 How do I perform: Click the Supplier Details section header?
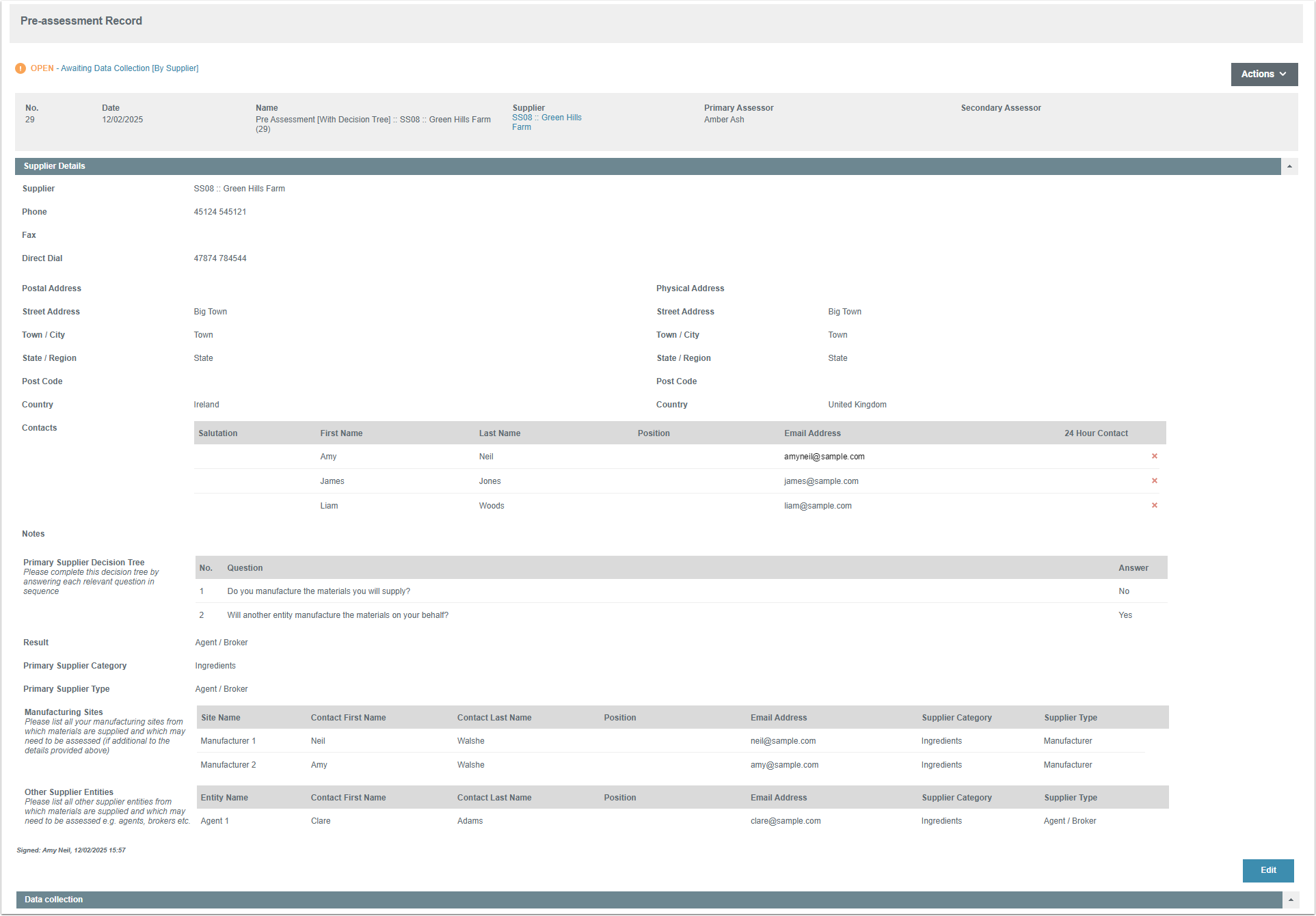(x=55, y=166)
